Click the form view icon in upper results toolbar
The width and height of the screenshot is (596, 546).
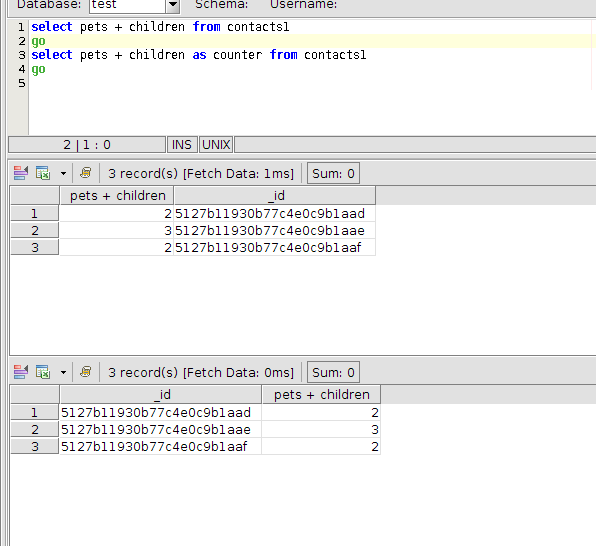21,173
